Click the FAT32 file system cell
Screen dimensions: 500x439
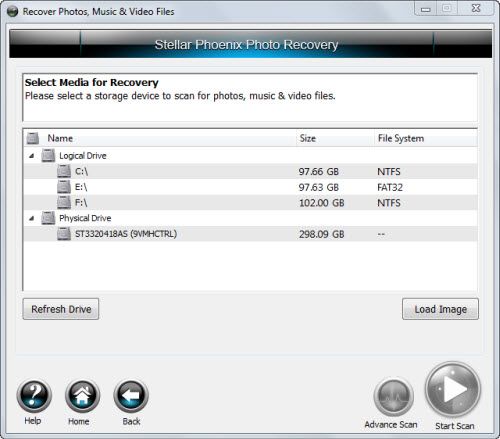click(390, 187)
